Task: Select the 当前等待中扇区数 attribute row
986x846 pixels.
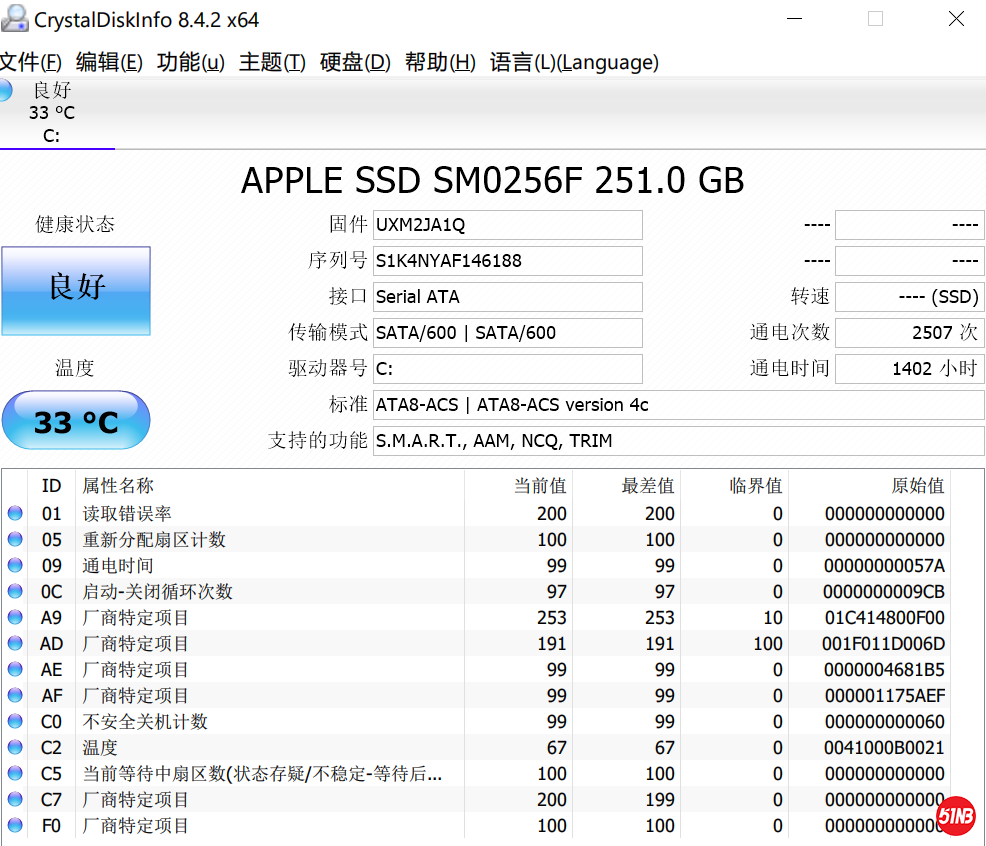Action: tap(262, 774)
